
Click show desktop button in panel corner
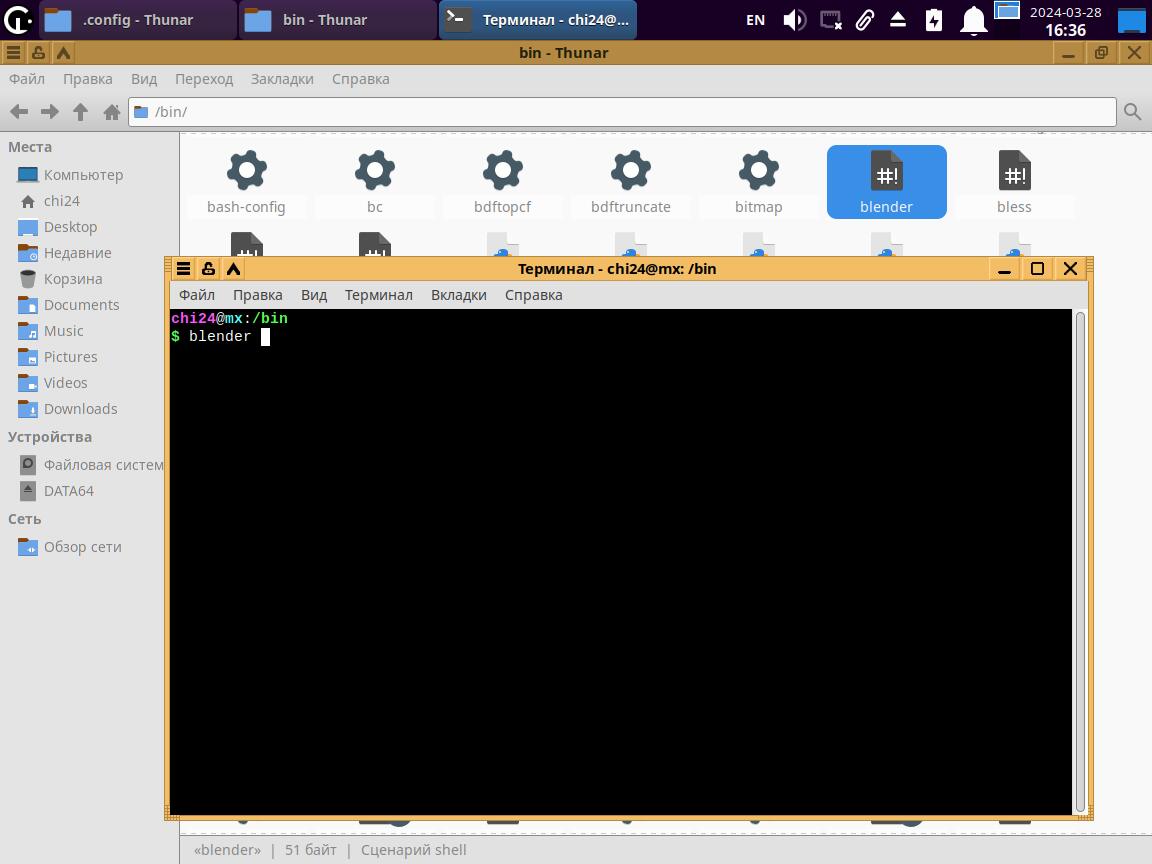[1131, 20]
